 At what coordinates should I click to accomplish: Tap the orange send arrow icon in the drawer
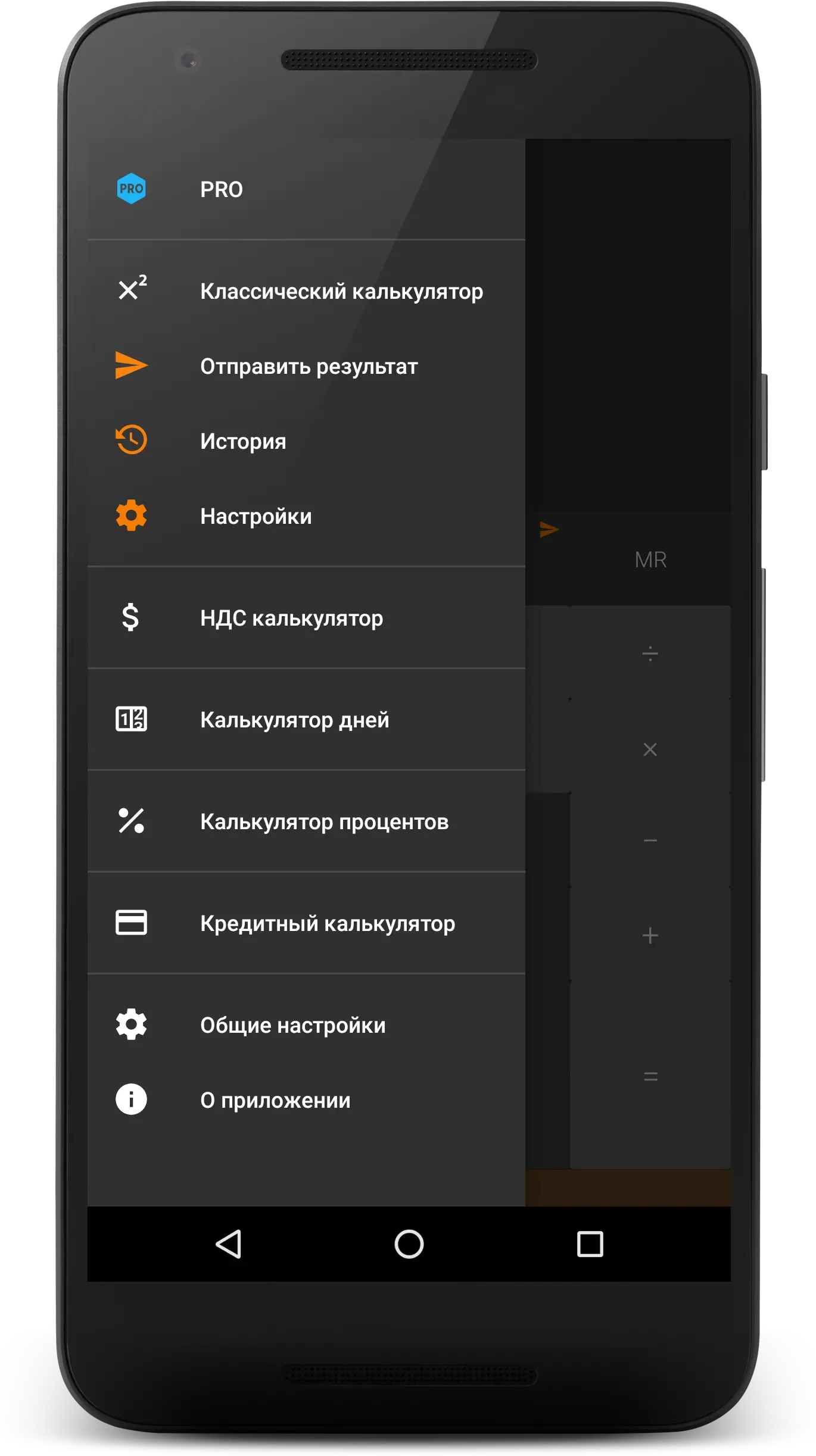(x=131, y=365)
